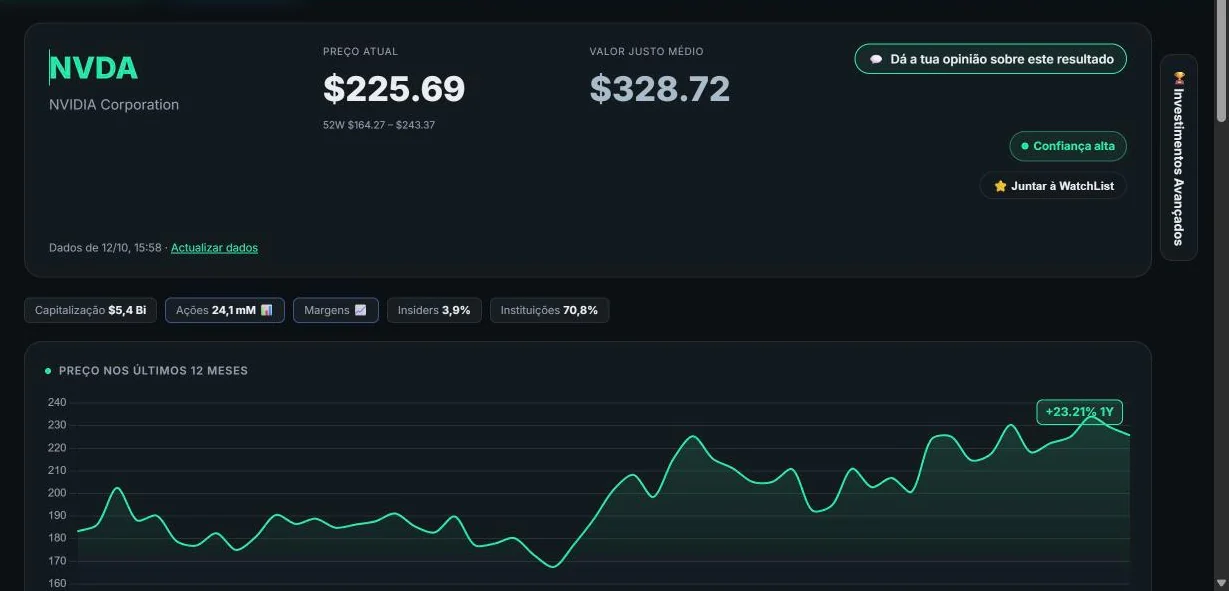Click the NVIDIA Corporation company name
The height and width of the screenshot is (591, 1229).
point(114,105)
